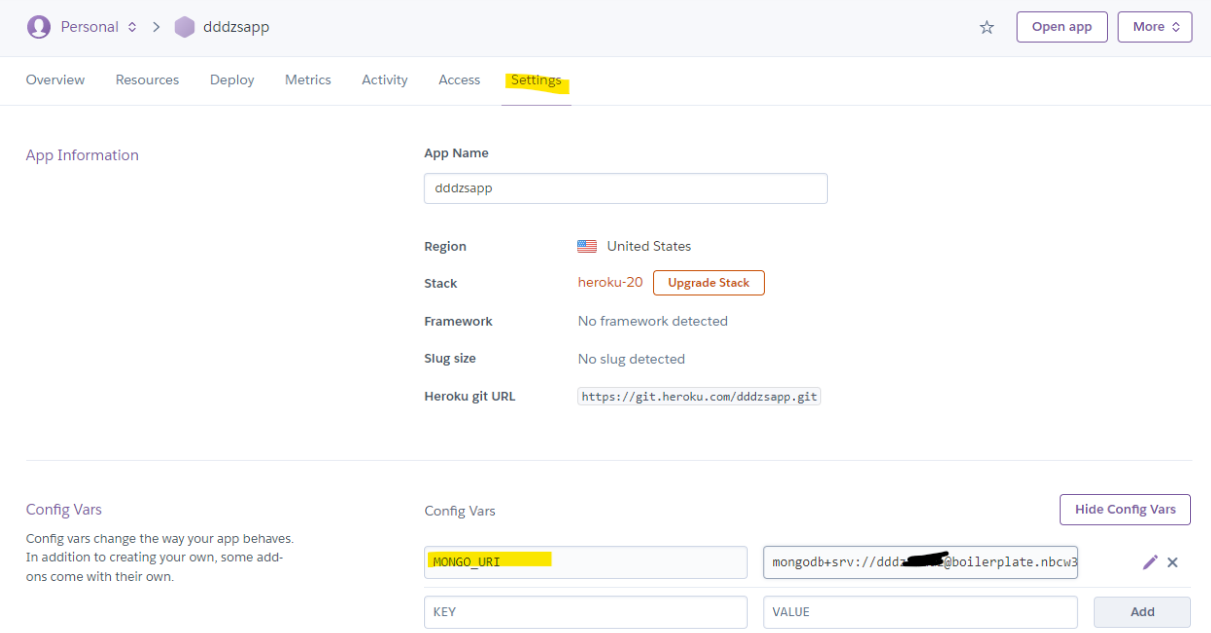The height and width of the screenshot is (633, 1211).
Task: Switch to the Resources tab
Action: (147, 80)
